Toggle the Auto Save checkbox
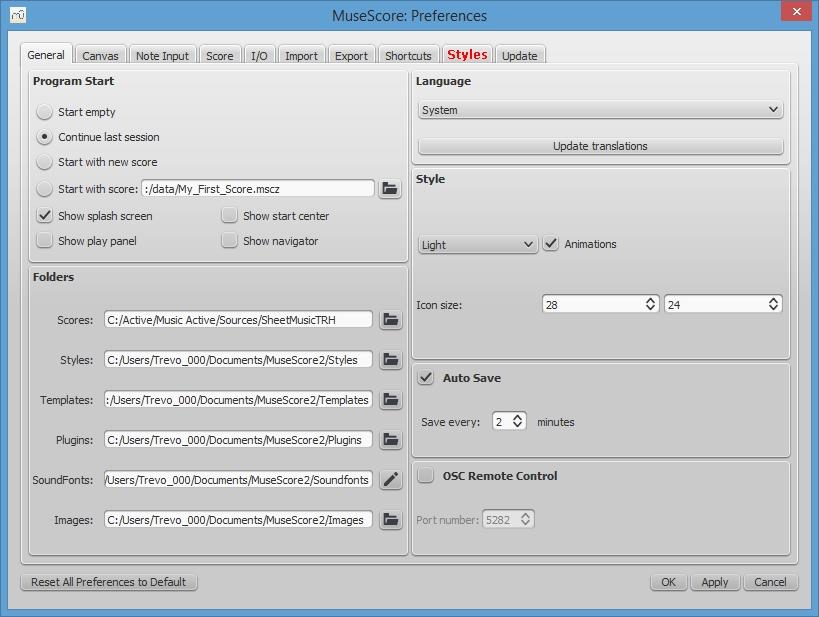This screenshot has width=819, height=617. (x=426, y=377)
